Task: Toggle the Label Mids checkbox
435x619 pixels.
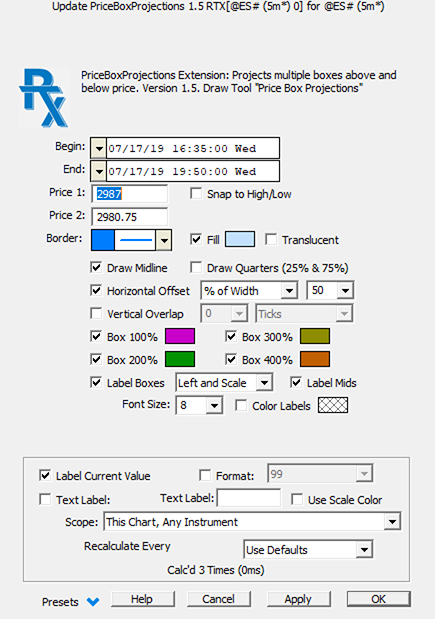Action: pyautogui.click(x=296, y=382)
